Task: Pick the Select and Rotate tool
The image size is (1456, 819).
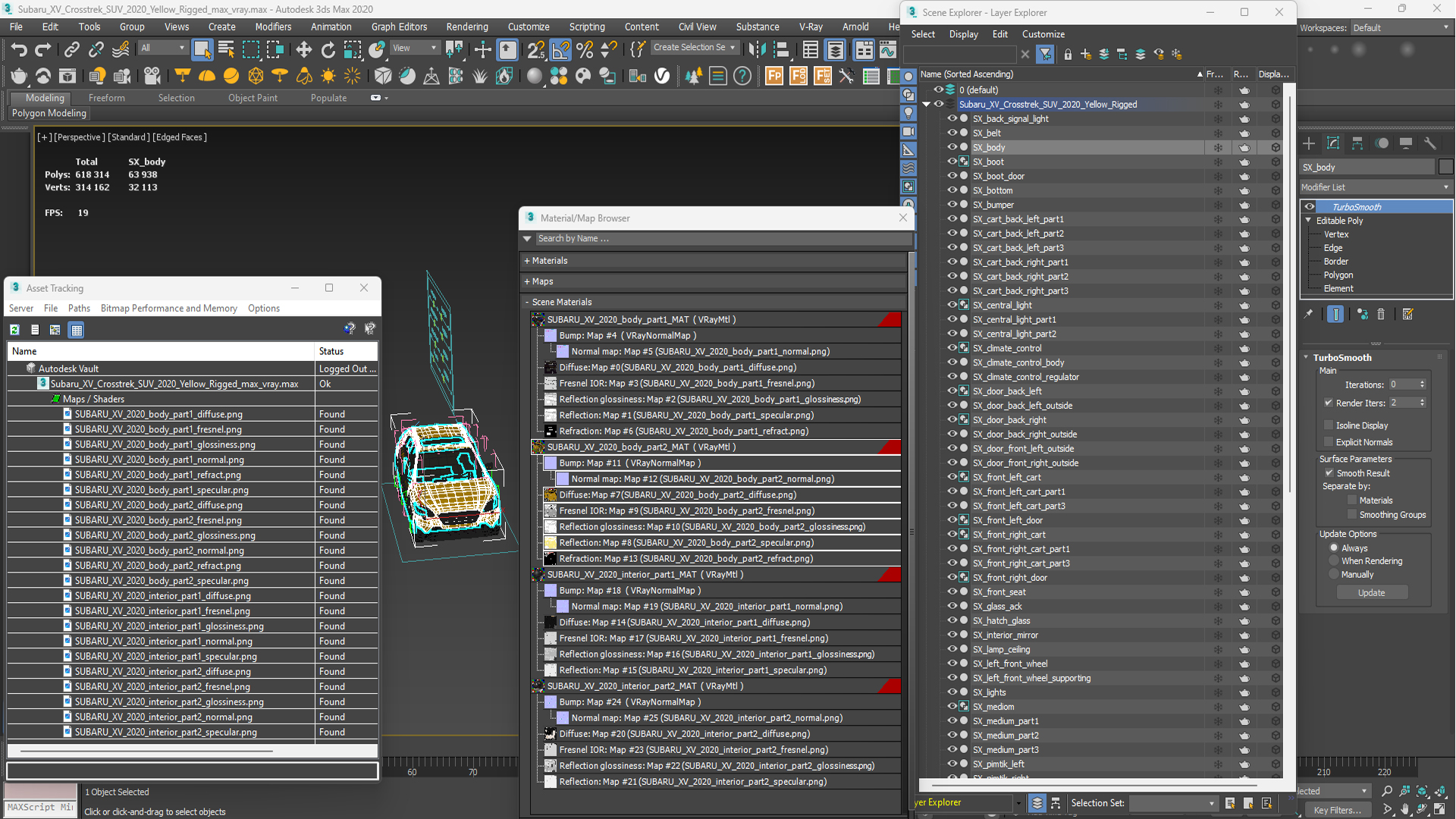Action: click(328, 50)
